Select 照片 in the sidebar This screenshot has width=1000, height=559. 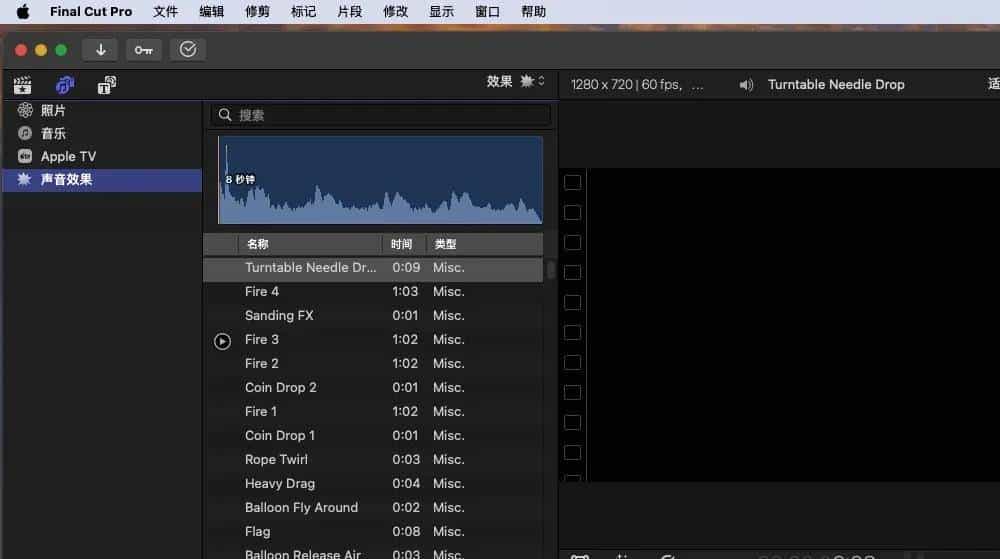pos(102,110)
